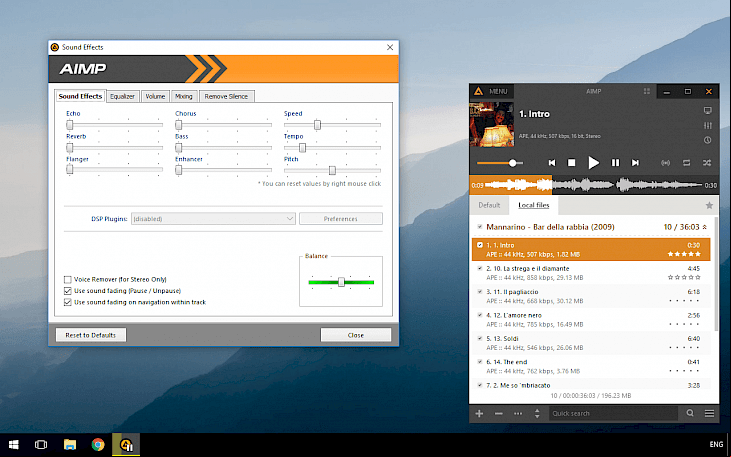Click the Tempo slider handle

(302, 148)
